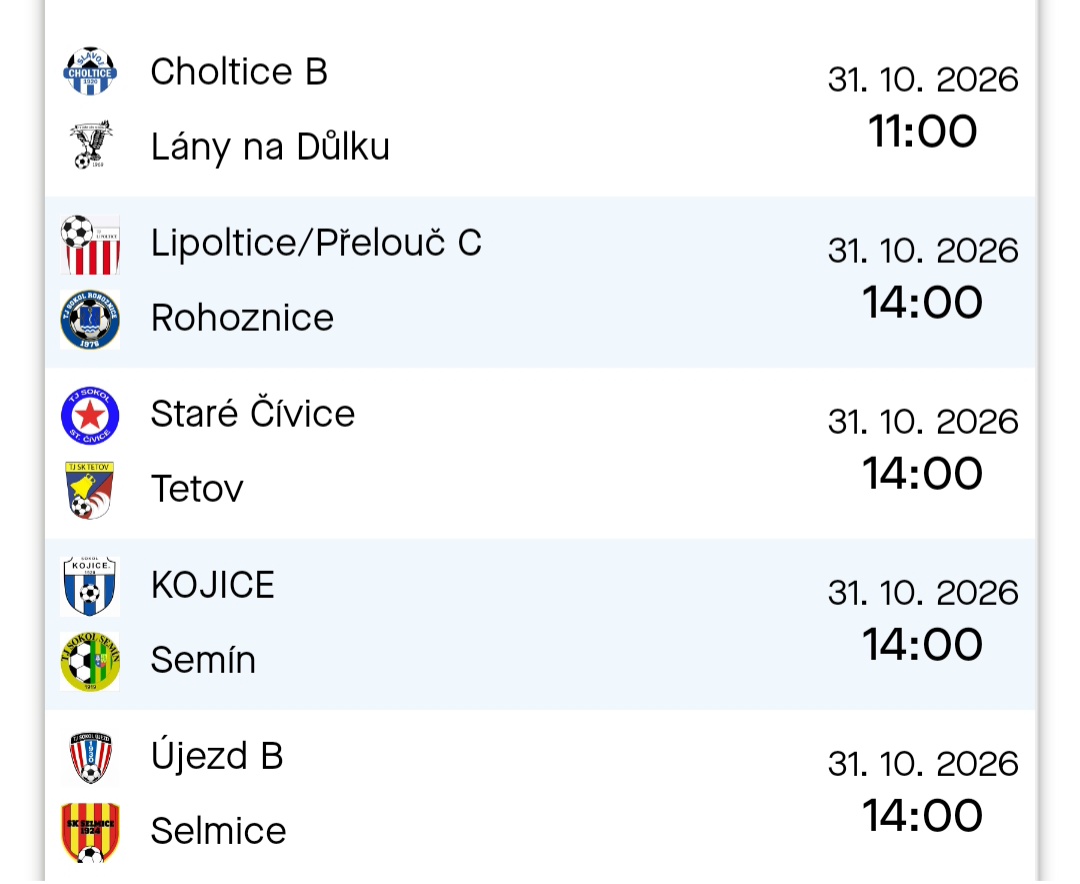
Task: Open the KOJICE blue striped crest
Action: (x=90, y=586)
